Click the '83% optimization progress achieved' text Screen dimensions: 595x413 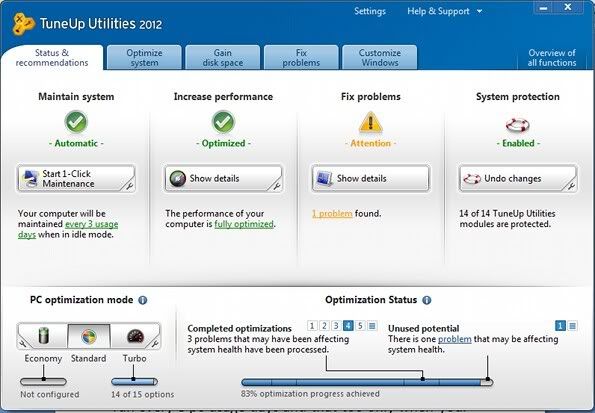(x=310, y=394)
